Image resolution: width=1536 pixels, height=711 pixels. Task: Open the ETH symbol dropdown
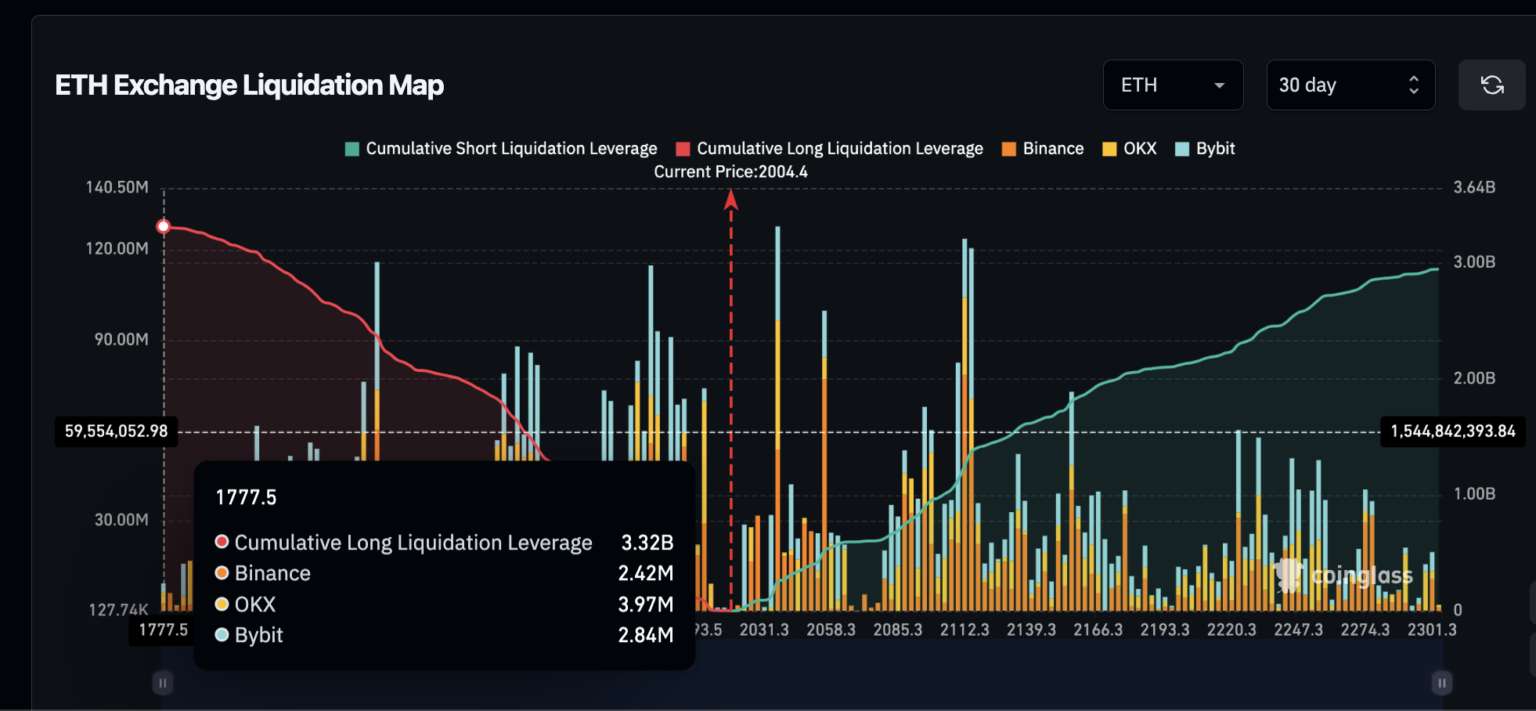coord(1172,85)
